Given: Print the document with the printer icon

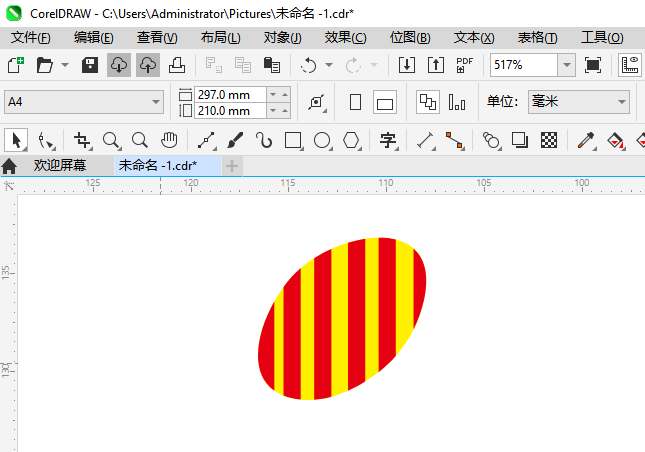Looking at the screenshot, I should point(177,65).
